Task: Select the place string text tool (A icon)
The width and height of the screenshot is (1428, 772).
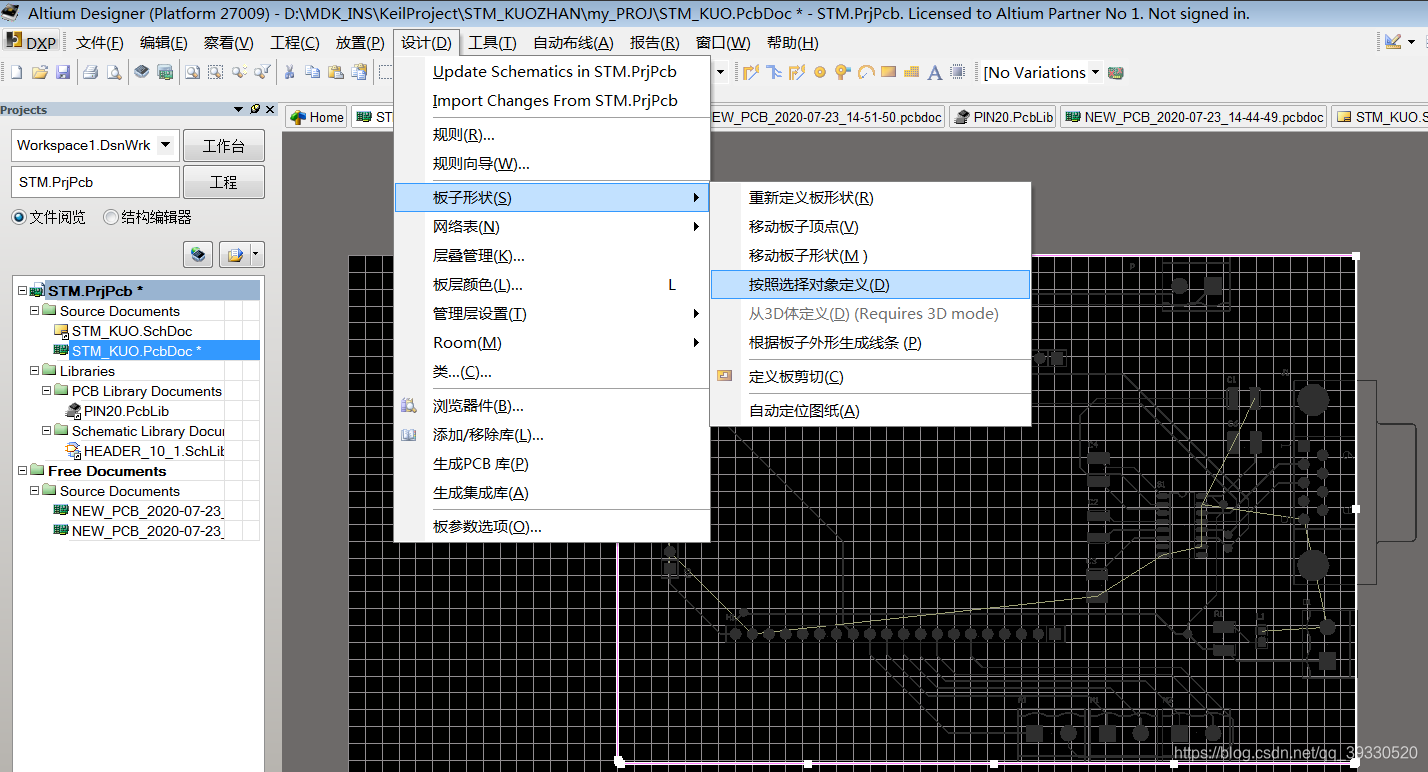Action: tap(934, 72)
